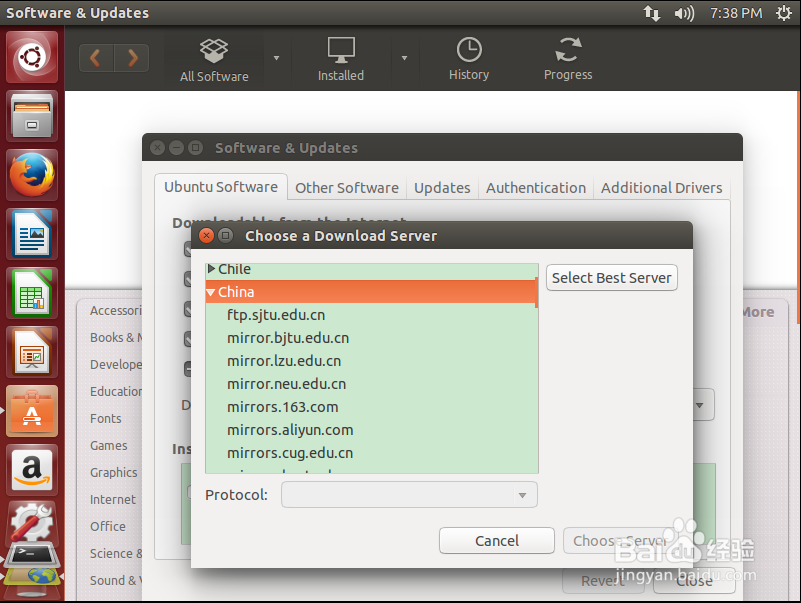Open Graphics category in Software Center
This screenshot has height=603, width=801.
tap(113, 473)
